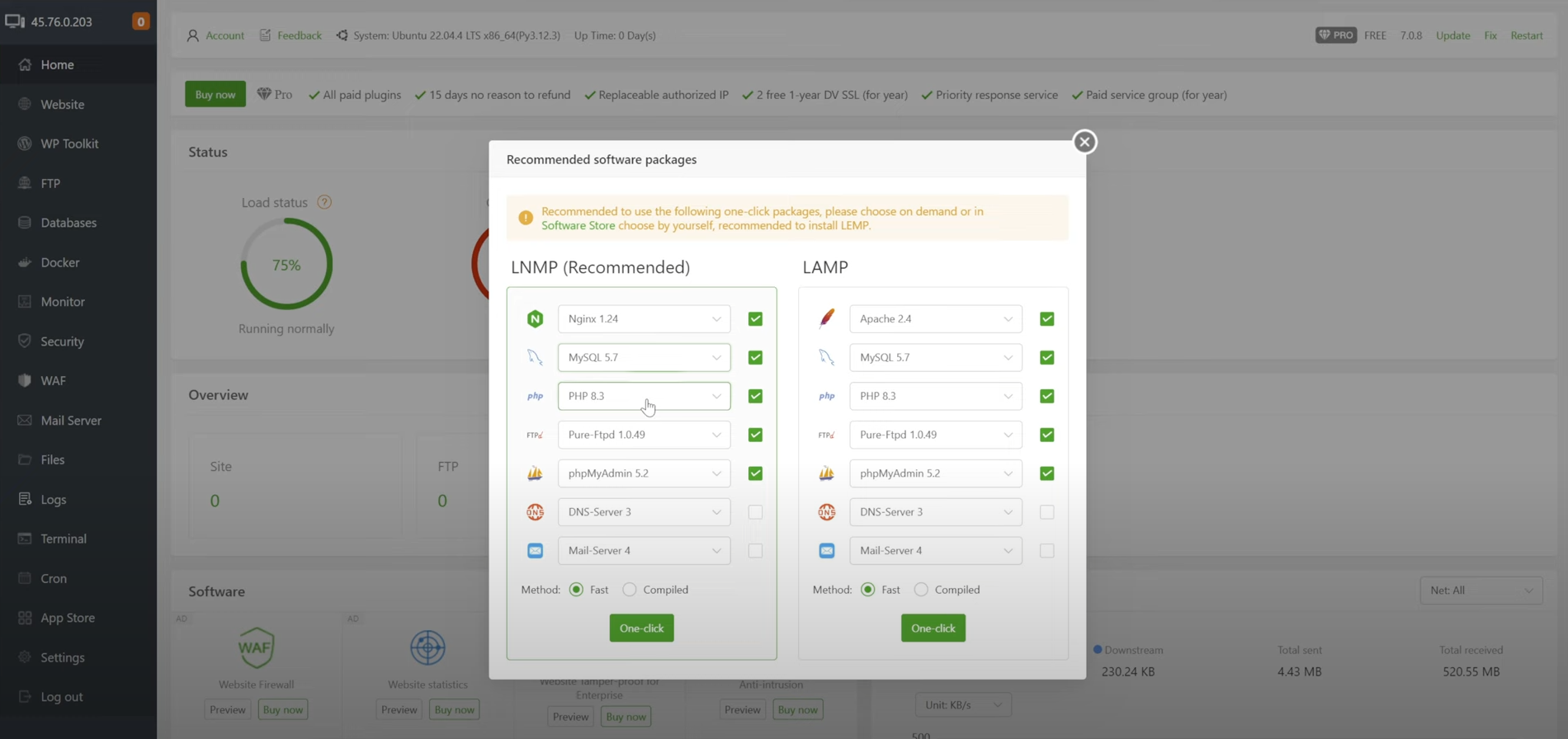Open the App Store menu item

tap(68, 618)
